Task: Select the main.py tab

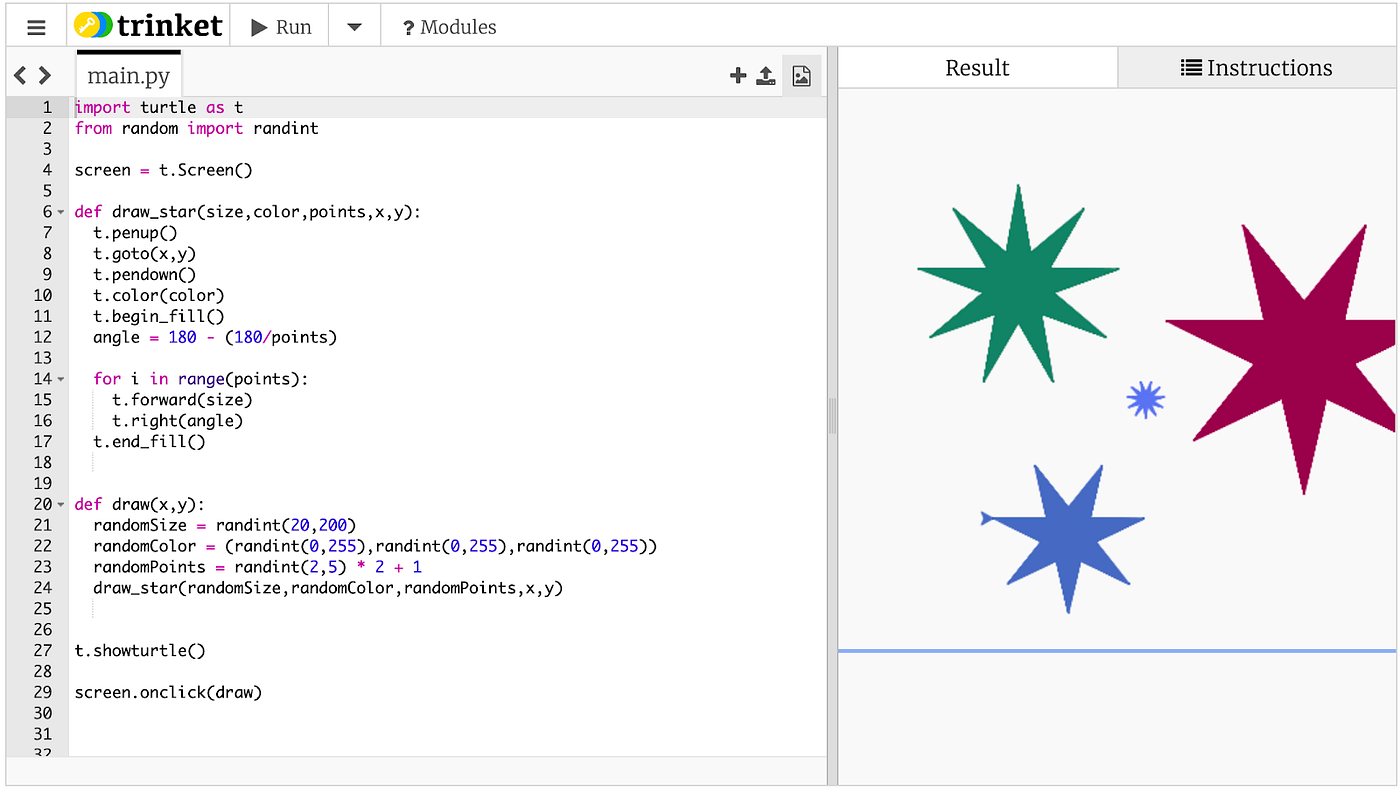Action: [128, 74]
